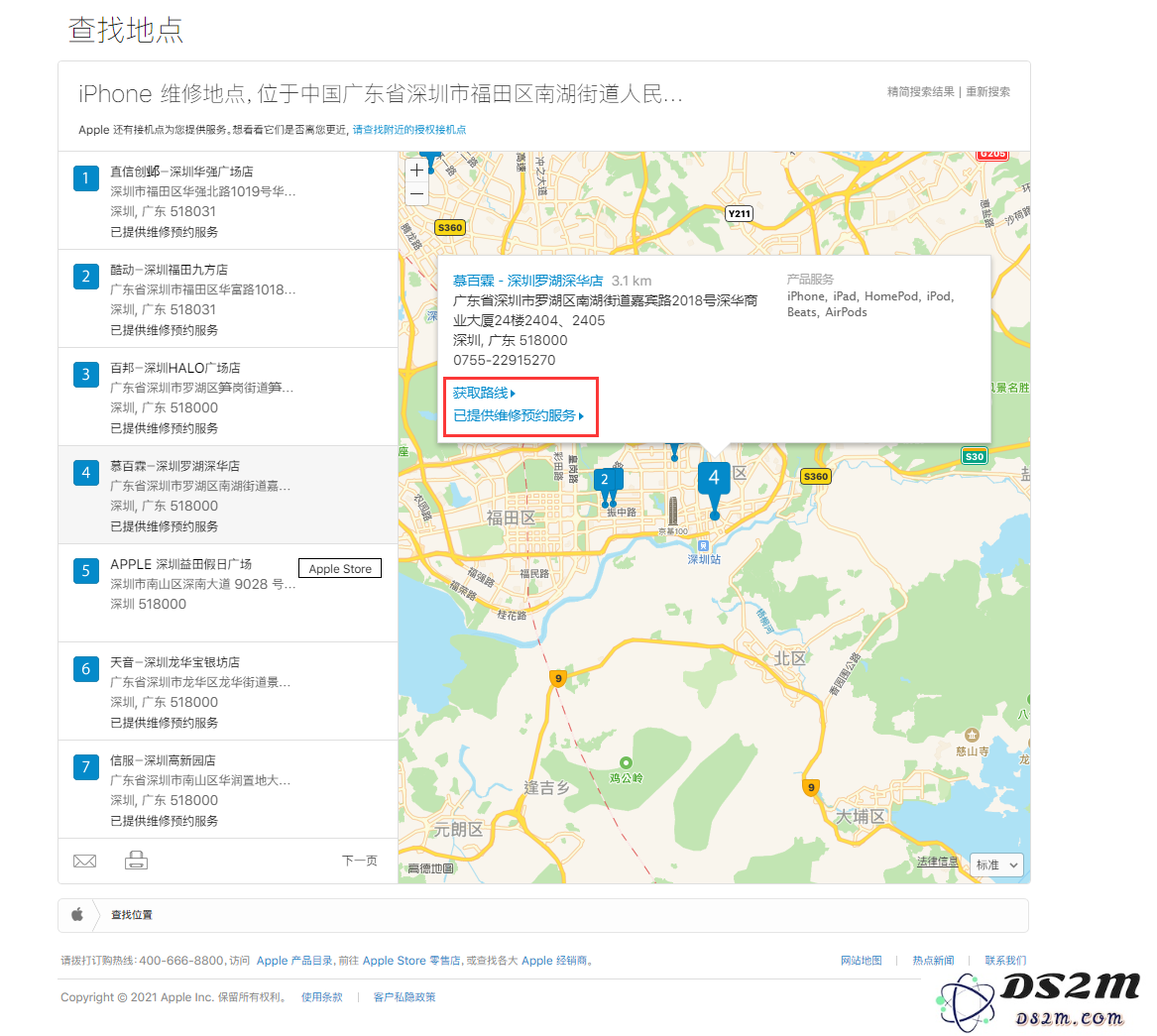Viewport: 1157px width, 1036px height.
Task: Open 客户私隐政策 footer link
Action: (405, 997)
